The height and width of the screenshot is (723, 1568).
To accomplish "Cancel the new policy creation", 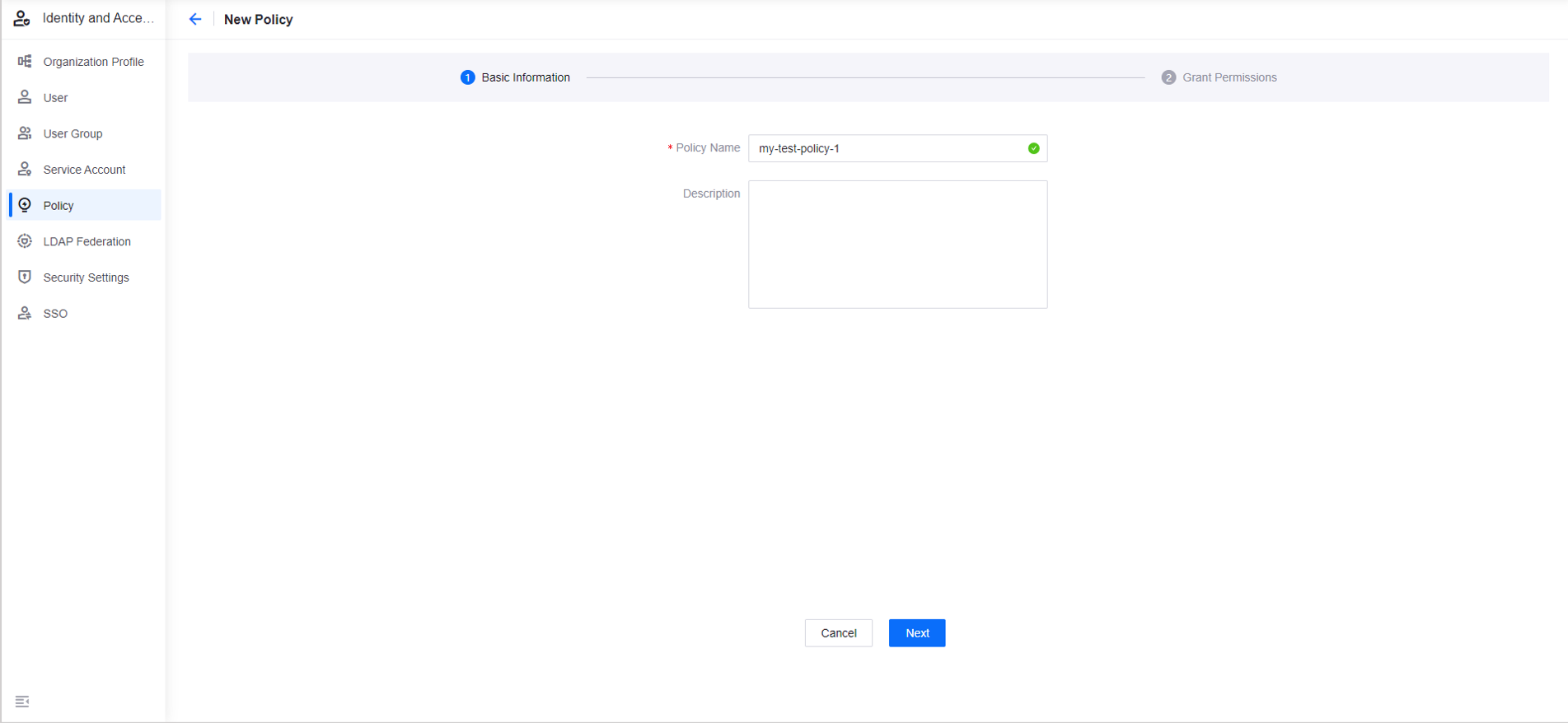I will click(838, 633).
